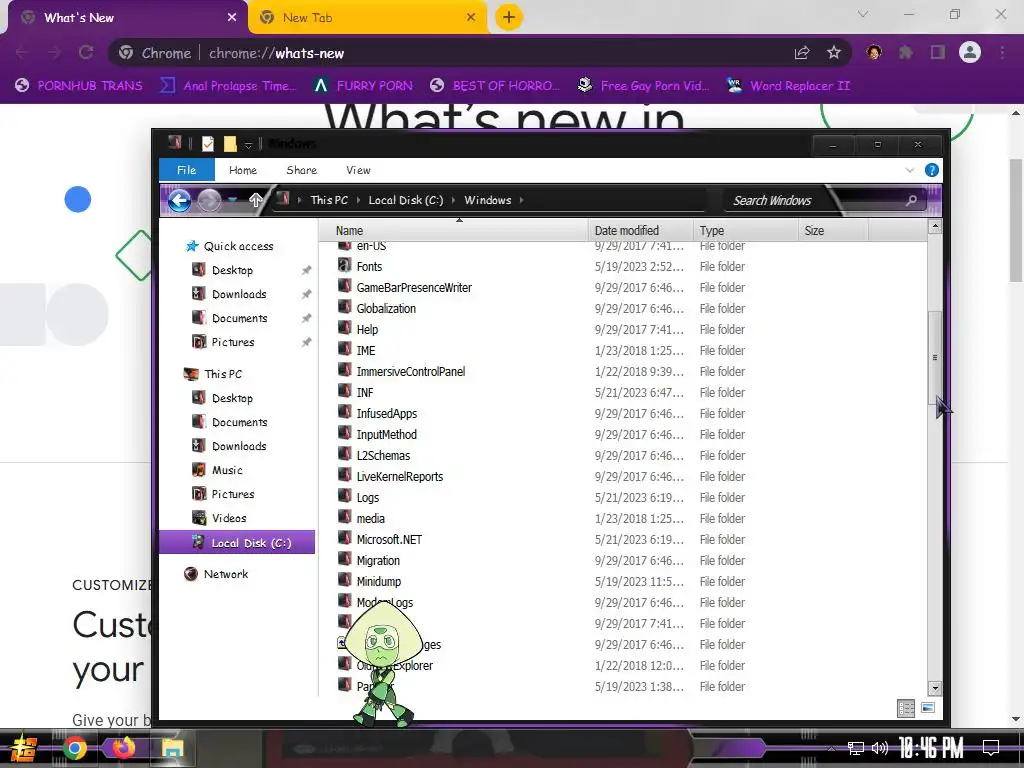1024x768 pixels.
Task: Expand chevron after This PC breadcrumb
Action: coord(359,200)
